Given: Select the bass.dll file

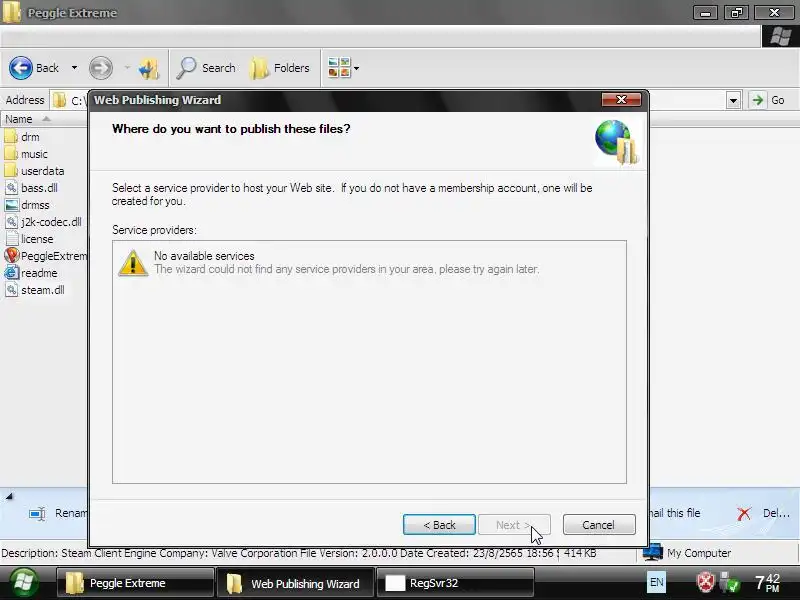Looking at the screenshot, I should (x=32, y=188).
